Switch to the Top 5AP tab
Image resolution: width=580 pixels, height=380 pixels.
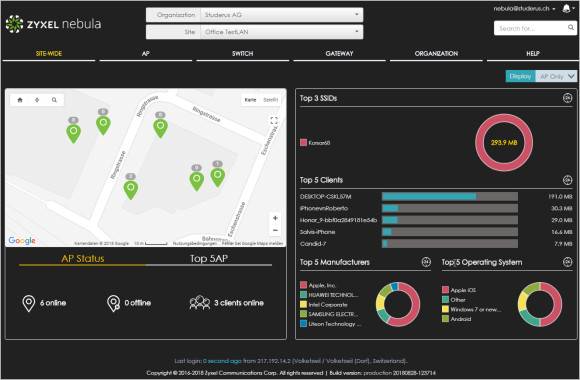click(x=209, y=259)
